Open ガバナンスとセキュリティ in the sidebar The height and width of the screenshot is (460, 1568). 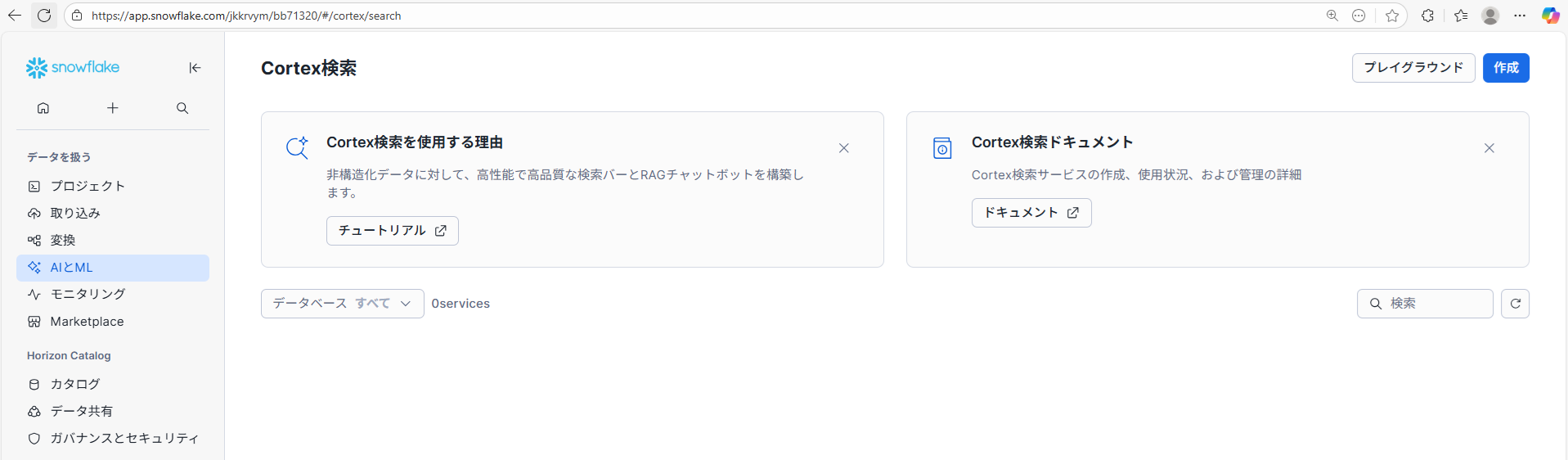click(x=113, y=438)
